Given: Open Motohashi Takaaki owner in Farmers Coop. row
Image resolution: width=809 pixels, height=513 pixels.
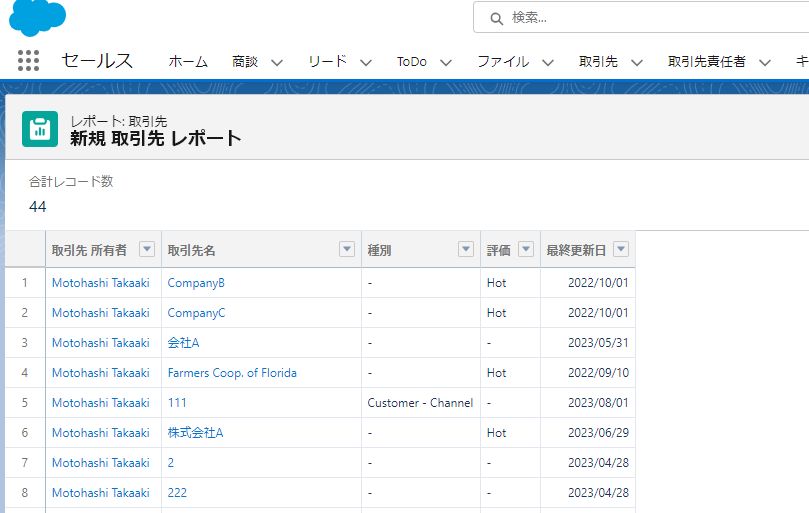Looking at the screenshot, I should [x=101, y=373].
